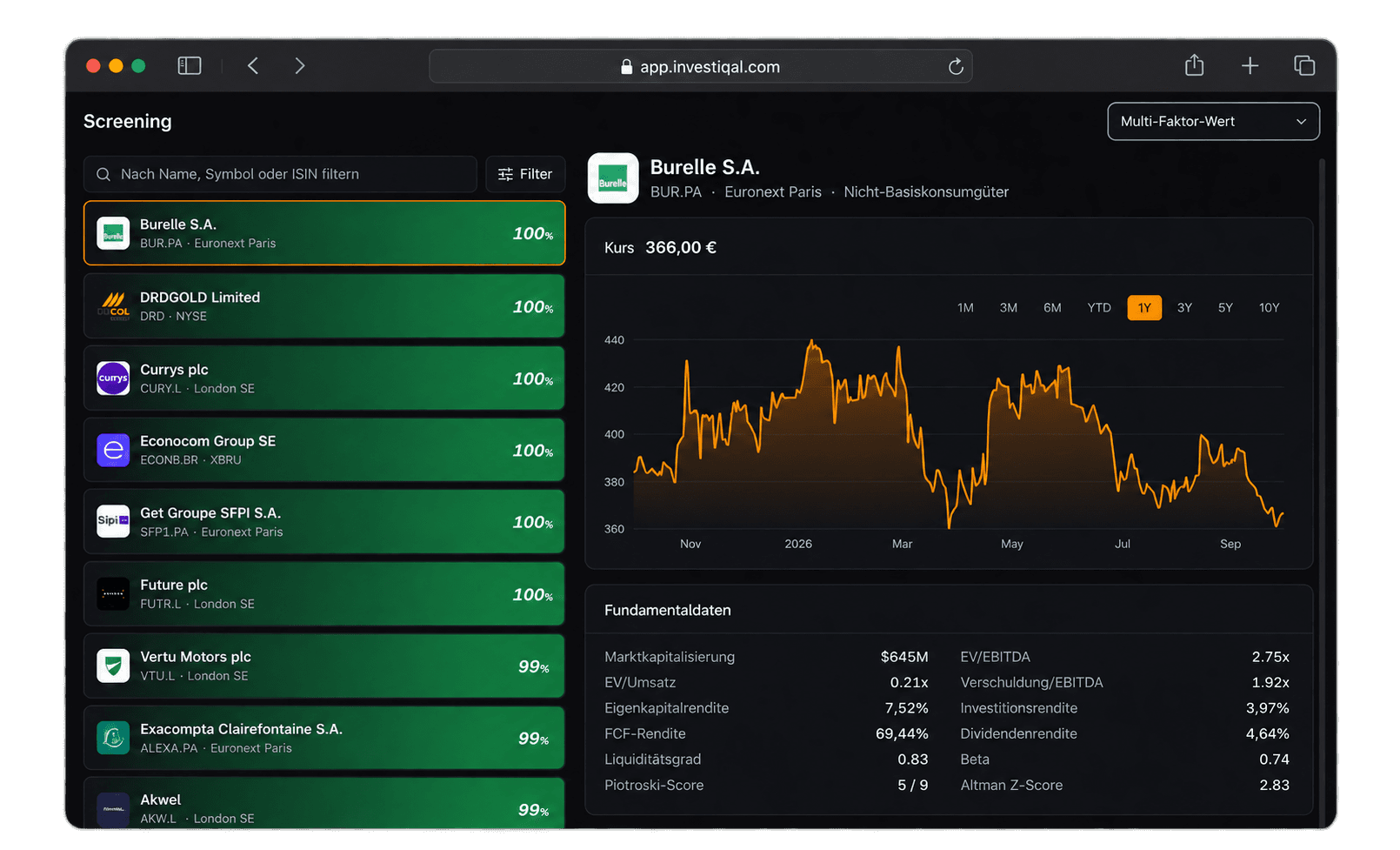Select Exacompta Clairefontaine S.A. row
Viewport: 1400px width, 850px height.
click(x=324, y=738)
